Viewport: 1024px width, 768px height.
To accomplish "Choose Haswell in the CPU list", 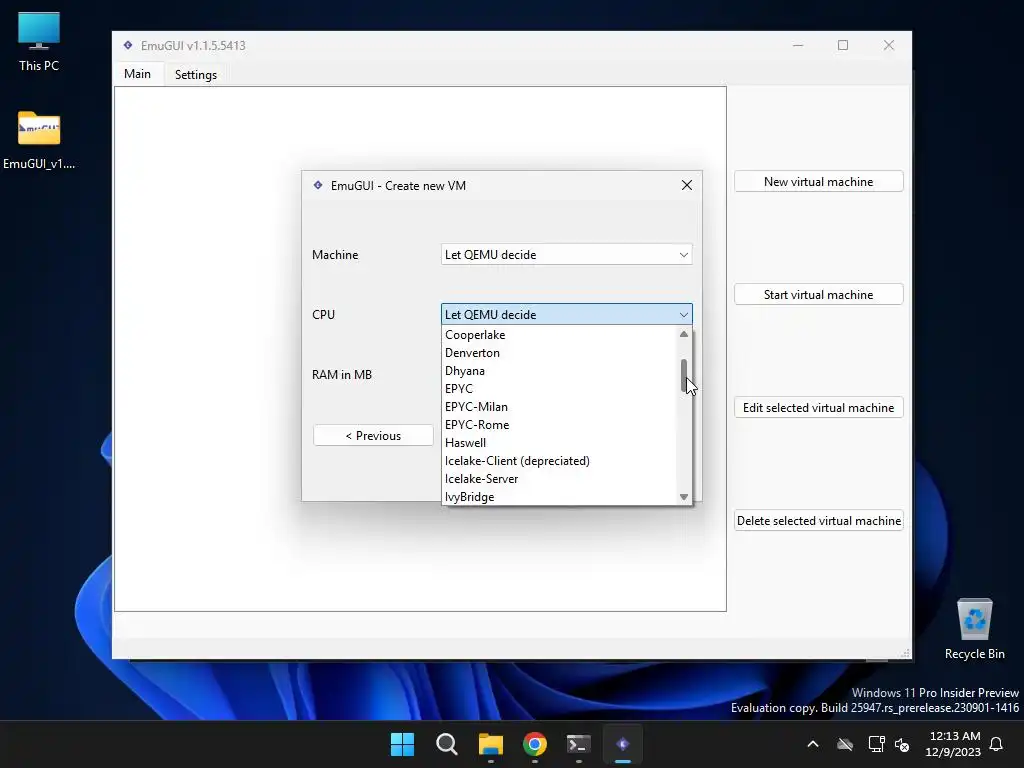I will pos(560,443).
